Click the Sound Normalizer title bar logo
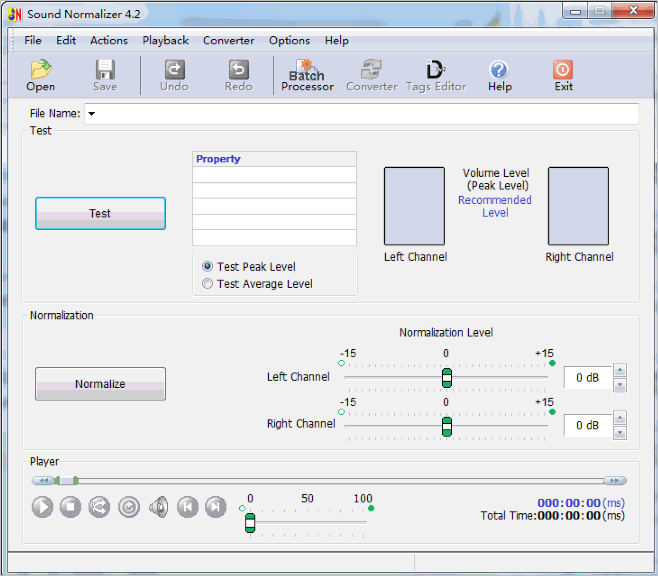This screenshot has width=658, height=576. click(x=15, y=14)
